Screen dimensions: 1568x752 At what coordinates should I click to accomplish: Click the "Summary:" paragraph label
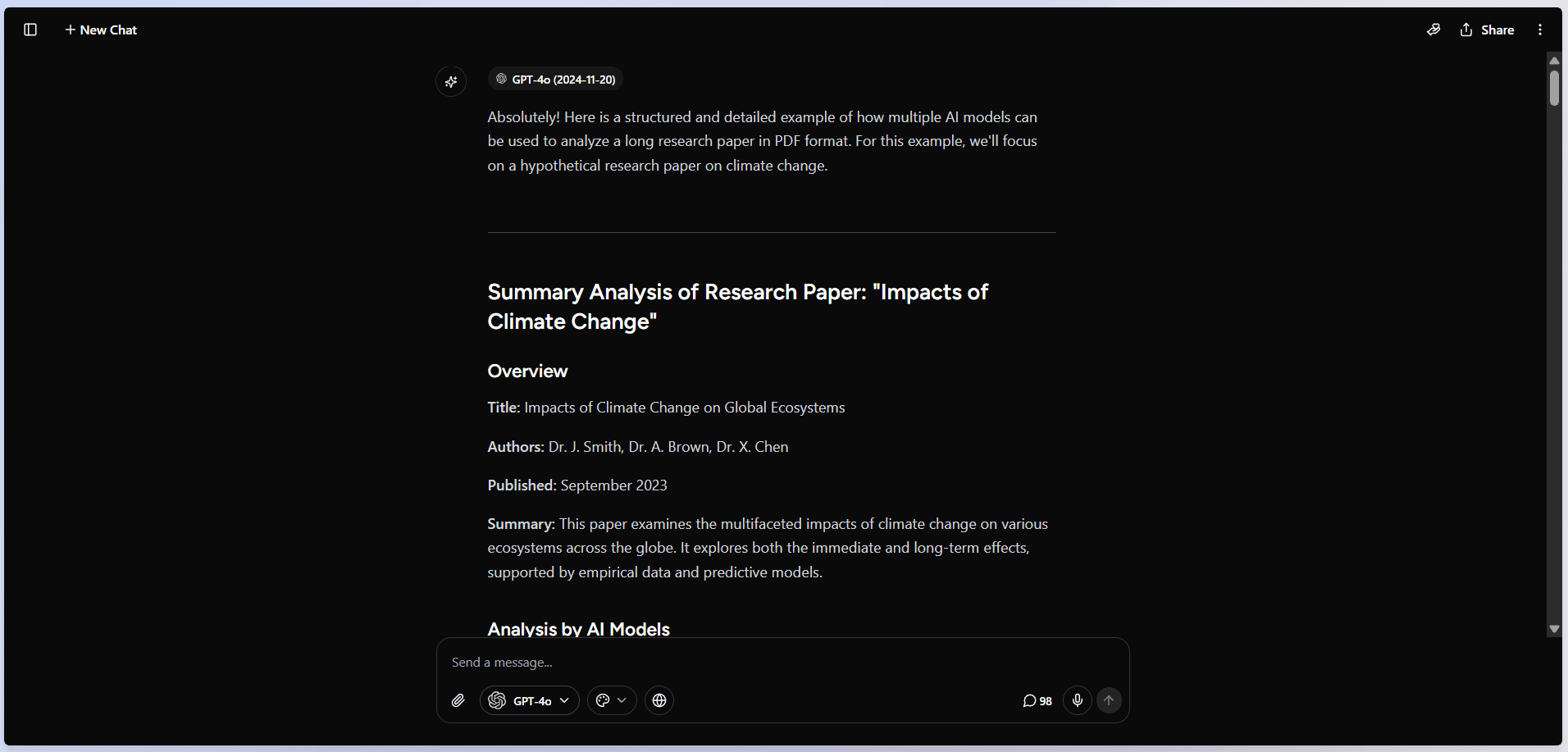tap(521, 524)
